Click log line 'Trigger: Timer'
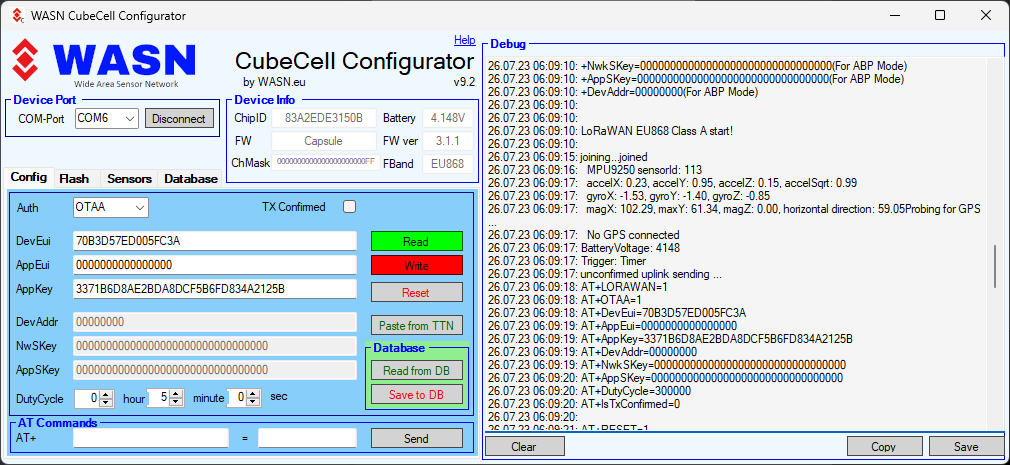 tap(613, 260)
